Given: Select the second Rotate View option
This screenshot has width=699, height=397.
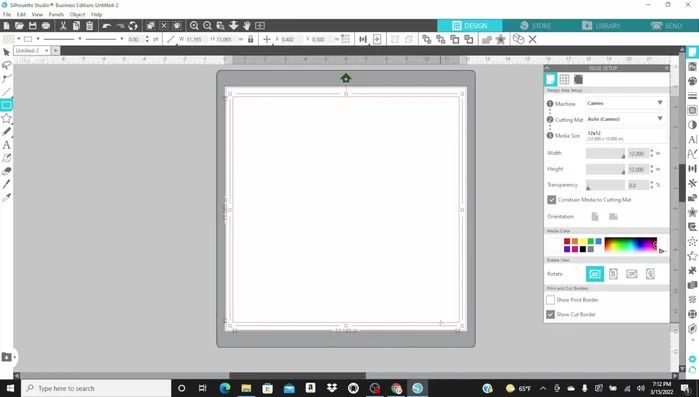Looking at the screenshot, I should click(x=613, y=274).
